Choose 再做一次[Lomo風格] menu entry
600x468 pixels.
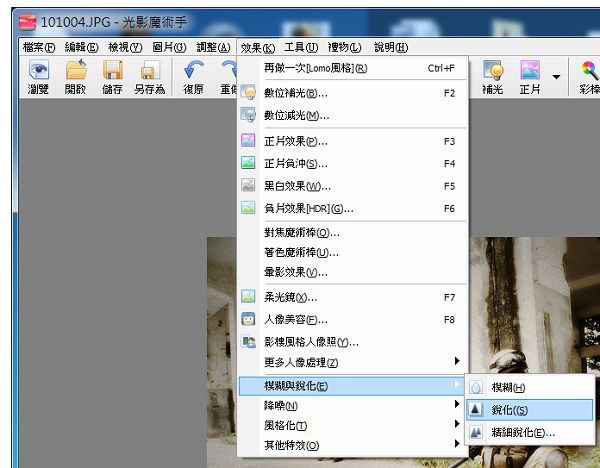353,68
